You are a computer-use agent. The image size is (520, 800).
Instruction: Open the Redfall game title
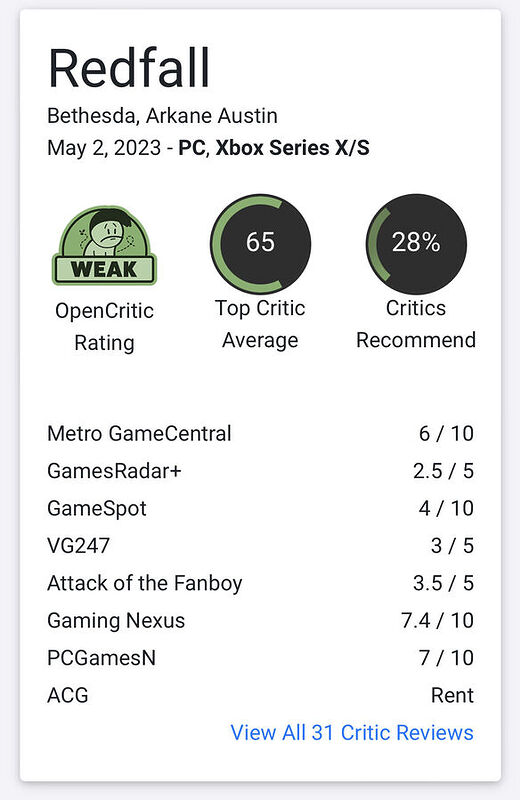click(129, 68)
